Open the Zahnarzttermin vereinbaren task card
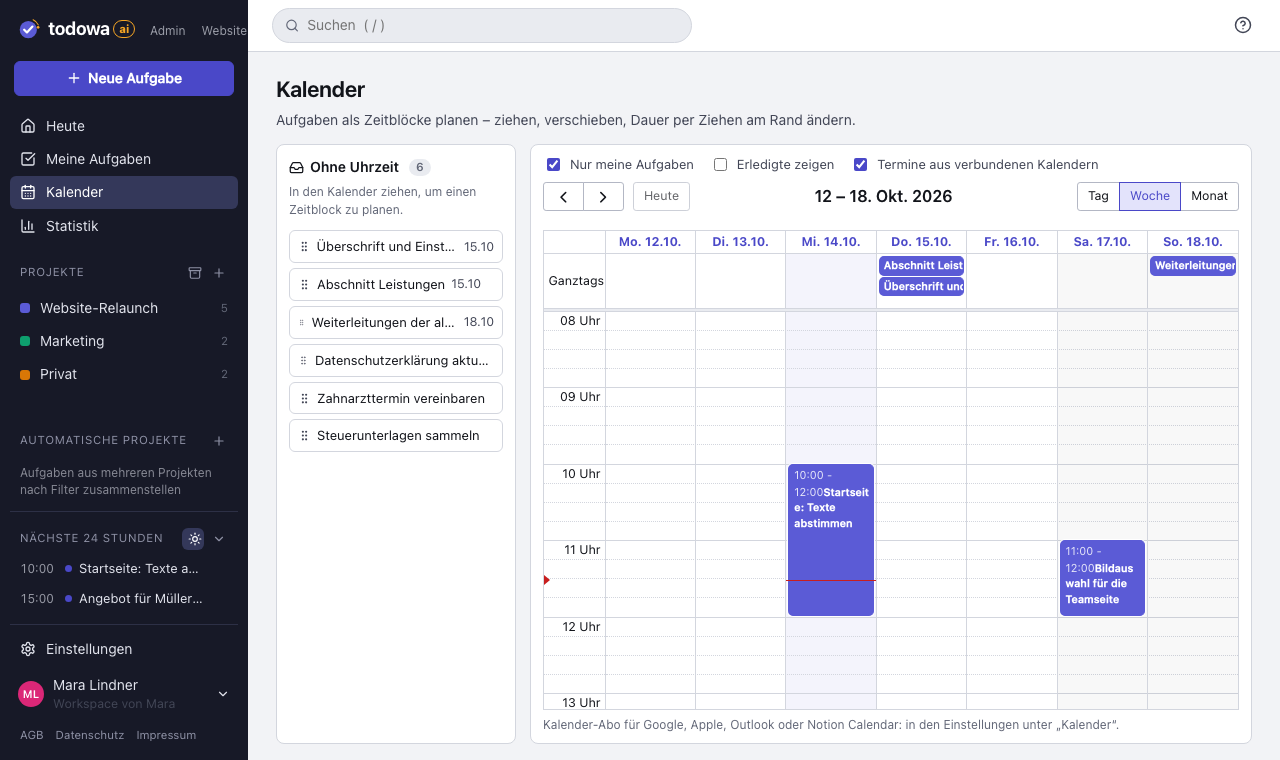 [396, 398]
